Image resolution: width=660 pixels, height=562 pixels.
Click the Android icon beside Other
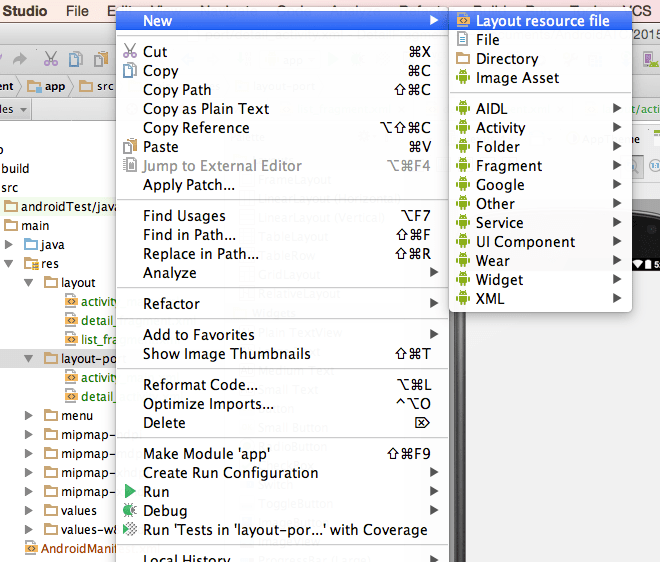tap(463, 203)
